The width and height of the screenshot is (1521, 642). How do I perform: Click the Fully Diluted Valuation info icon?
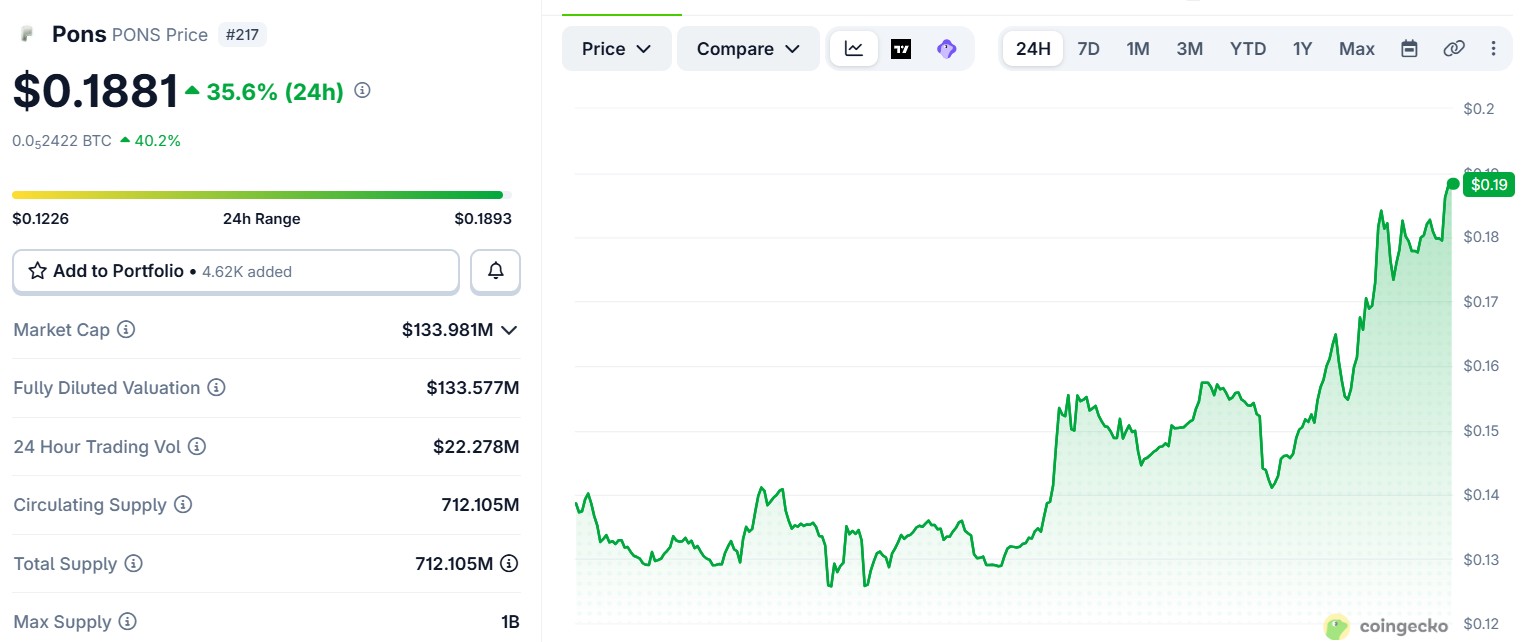[x=216, y=388]
